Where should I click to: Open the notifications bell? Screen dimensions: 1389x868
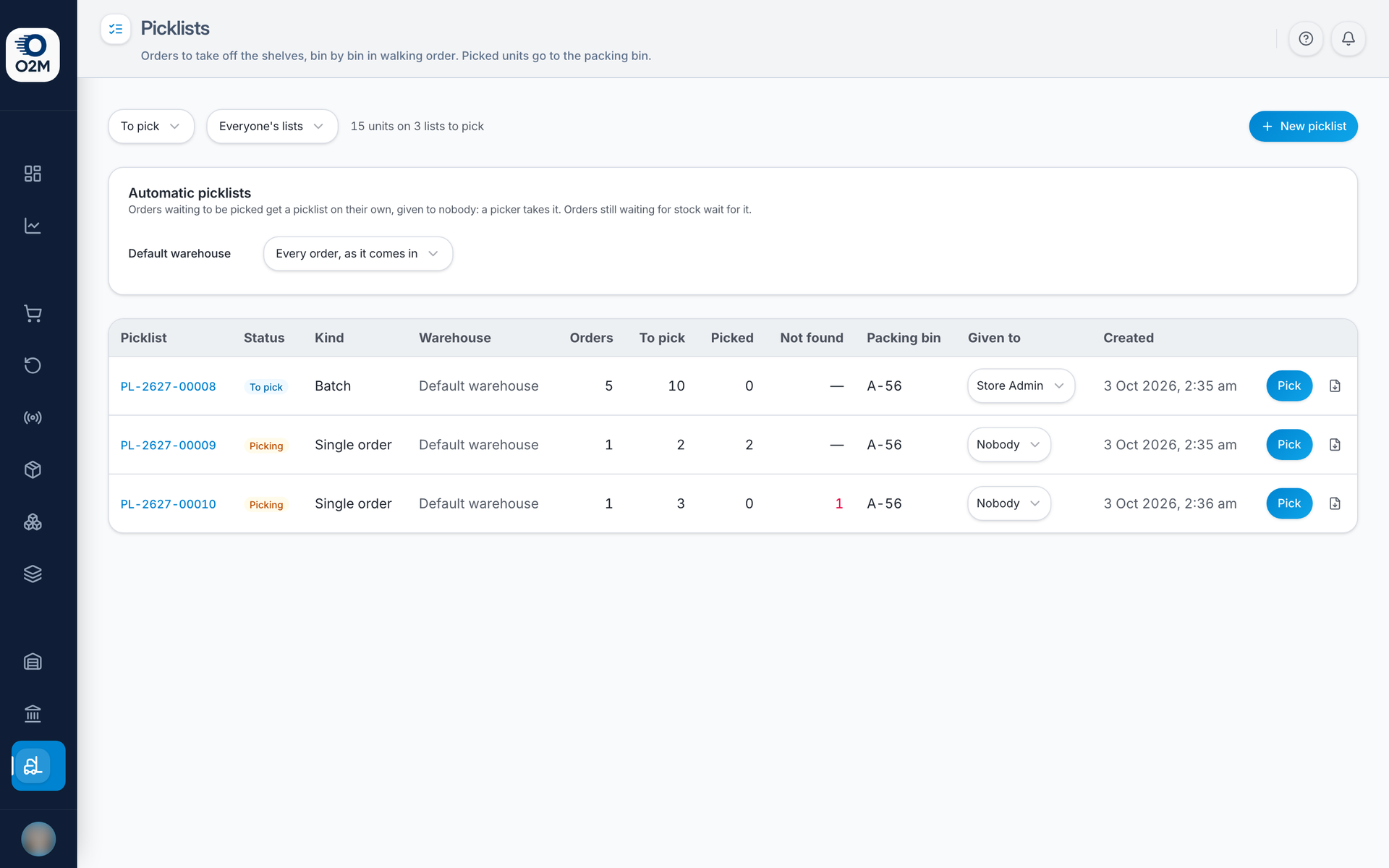[x=1348, y=38]
